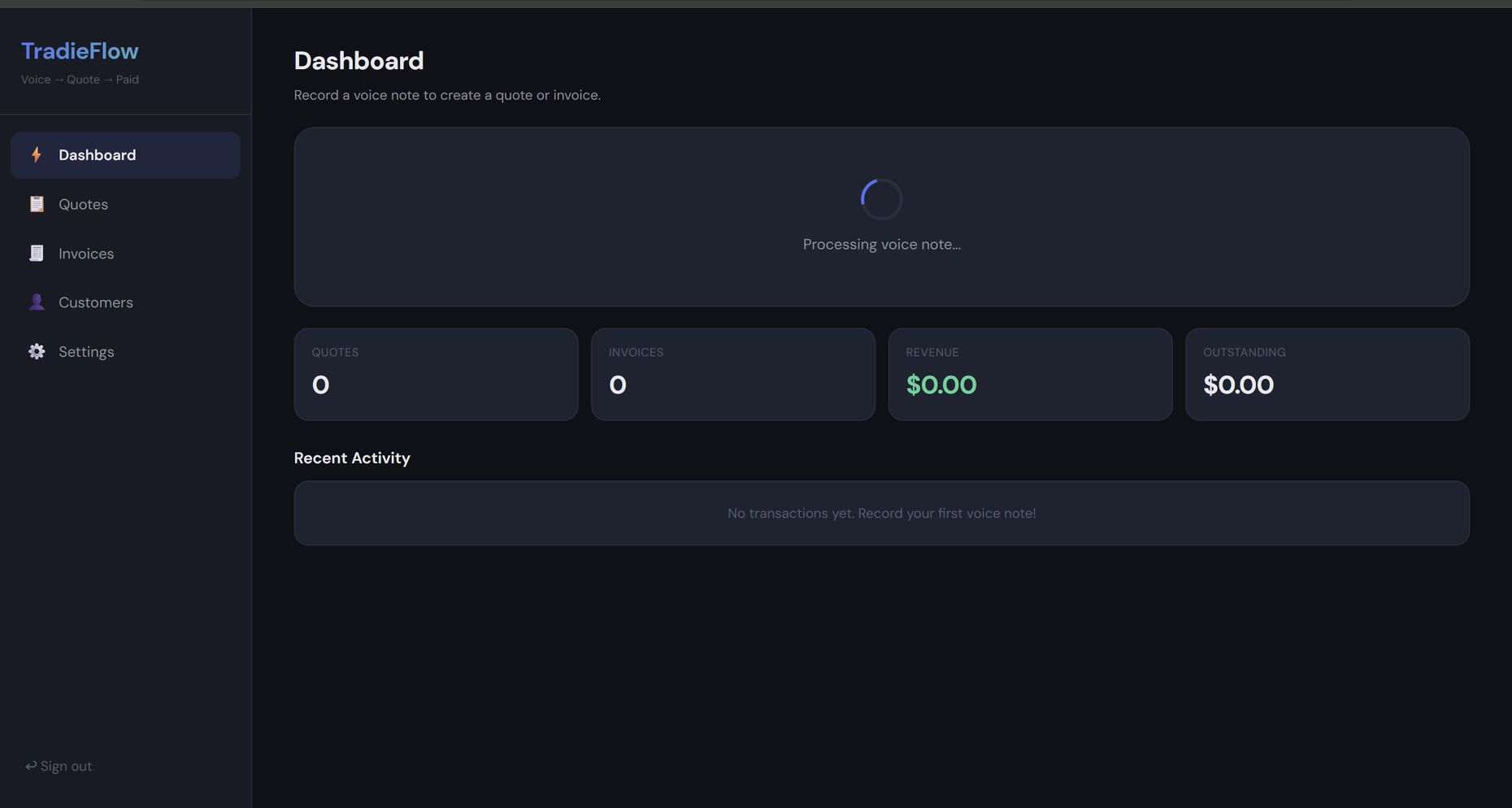1512x808 pixels.
Task: Open the Customers section
Action: tap(95, 302)
